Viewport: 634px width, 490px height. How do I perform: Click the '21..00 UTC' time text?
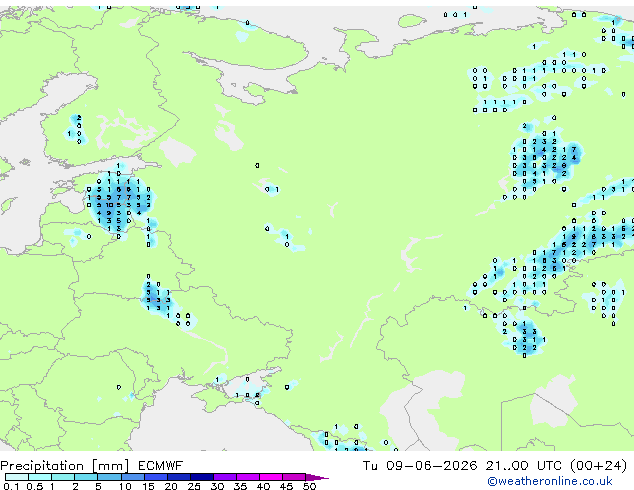pyautogui.click(x=524, y=466)
